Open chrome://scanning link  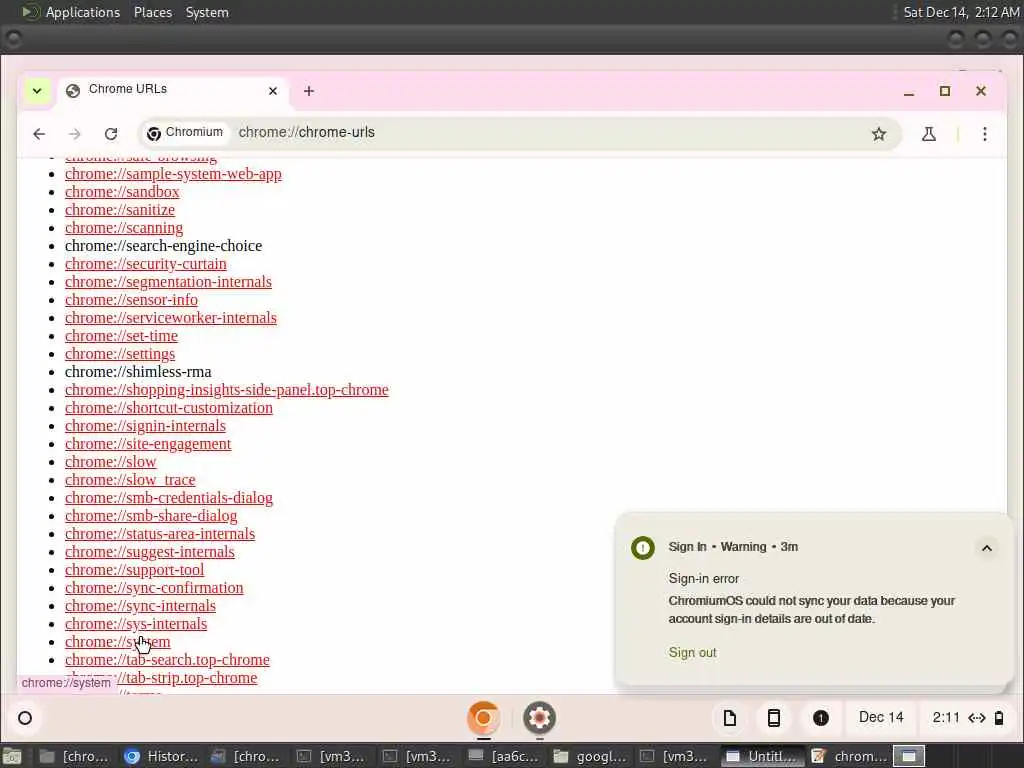point(124,228)
